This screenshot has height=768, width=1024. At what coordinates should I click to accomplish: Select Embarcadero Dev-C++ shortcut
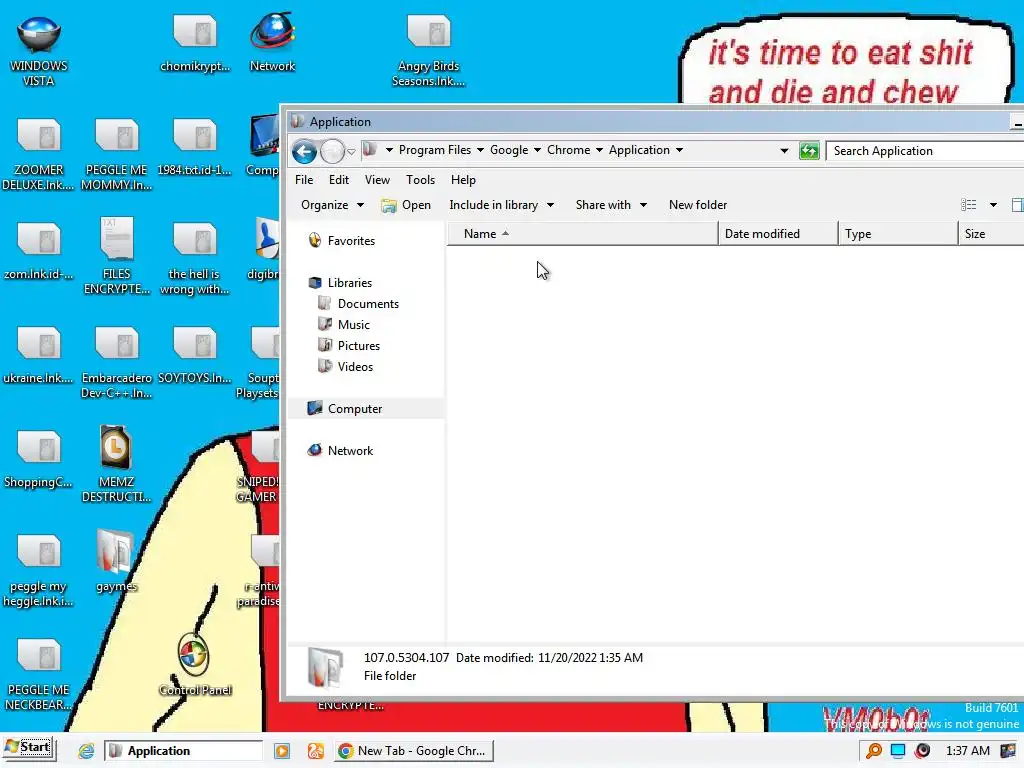[x=116, y=364]
